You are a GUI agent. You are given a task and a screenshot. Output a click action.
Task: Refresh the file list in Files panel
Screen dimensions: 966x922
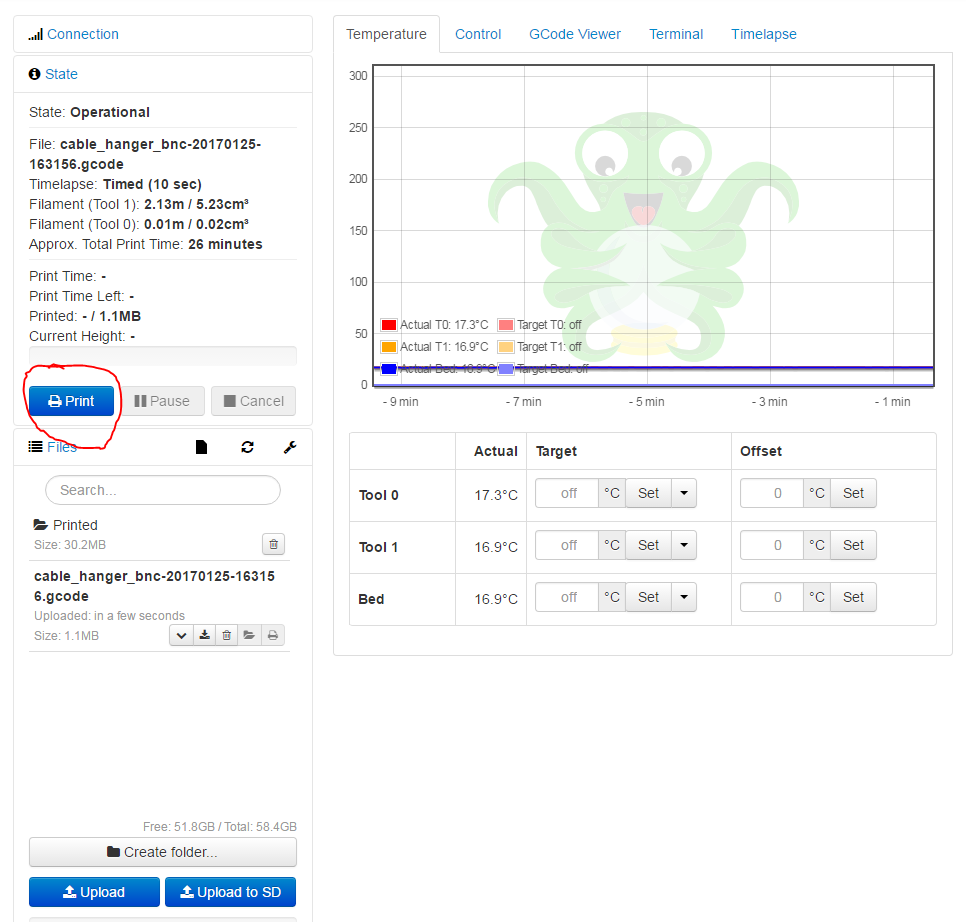[x=247, y=448]
